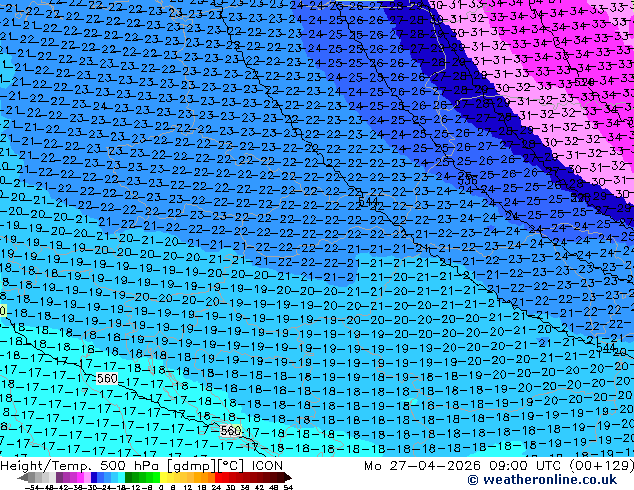634x490 pixels.
Task: Pick the dark blue swatch in the legend
Action: (94, 477)
